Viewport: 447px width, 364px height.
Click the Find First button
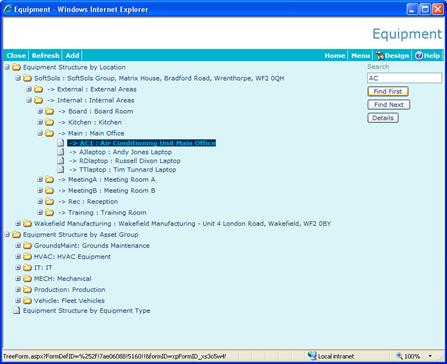pos(388,91)
